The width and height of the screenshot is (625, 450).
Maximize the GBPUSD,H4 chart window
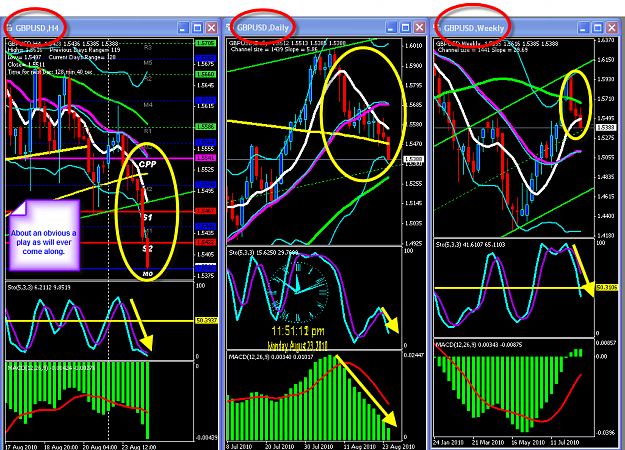tap(197, 28)
